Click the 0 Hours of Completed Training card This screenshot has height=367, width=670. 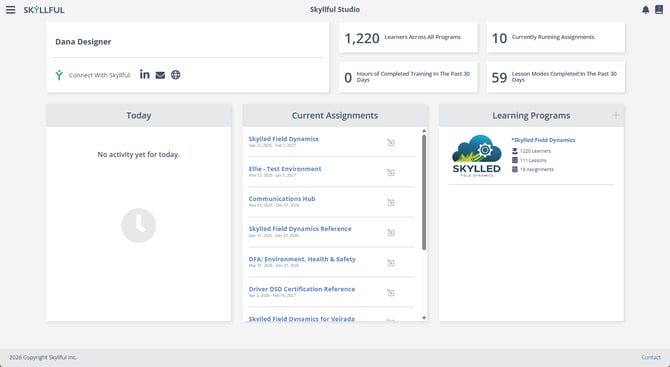pyautogui.click(x=408, y=77)
